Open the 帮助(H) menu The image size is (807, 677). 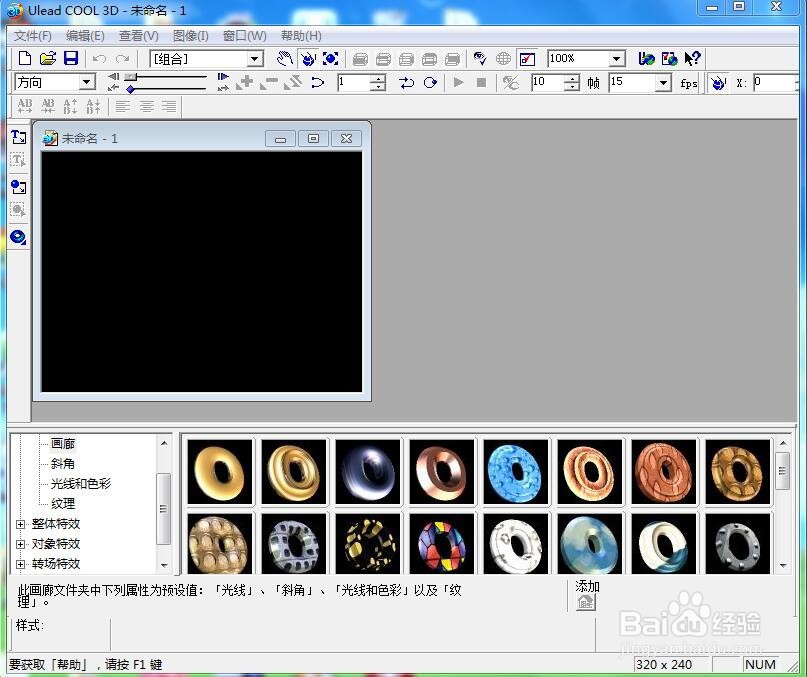tap(301, 36)
